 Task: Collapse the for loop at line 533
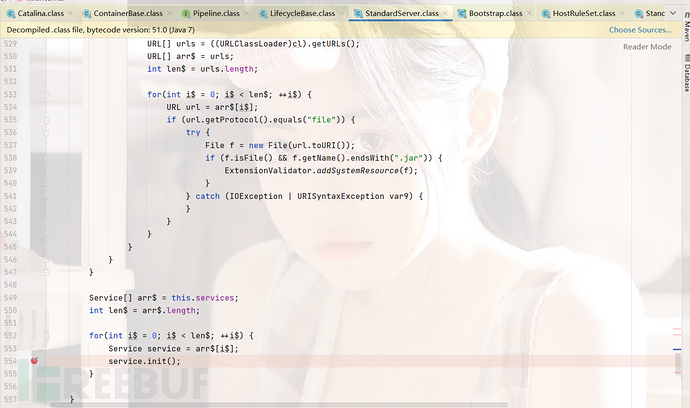tap(47, 94)
